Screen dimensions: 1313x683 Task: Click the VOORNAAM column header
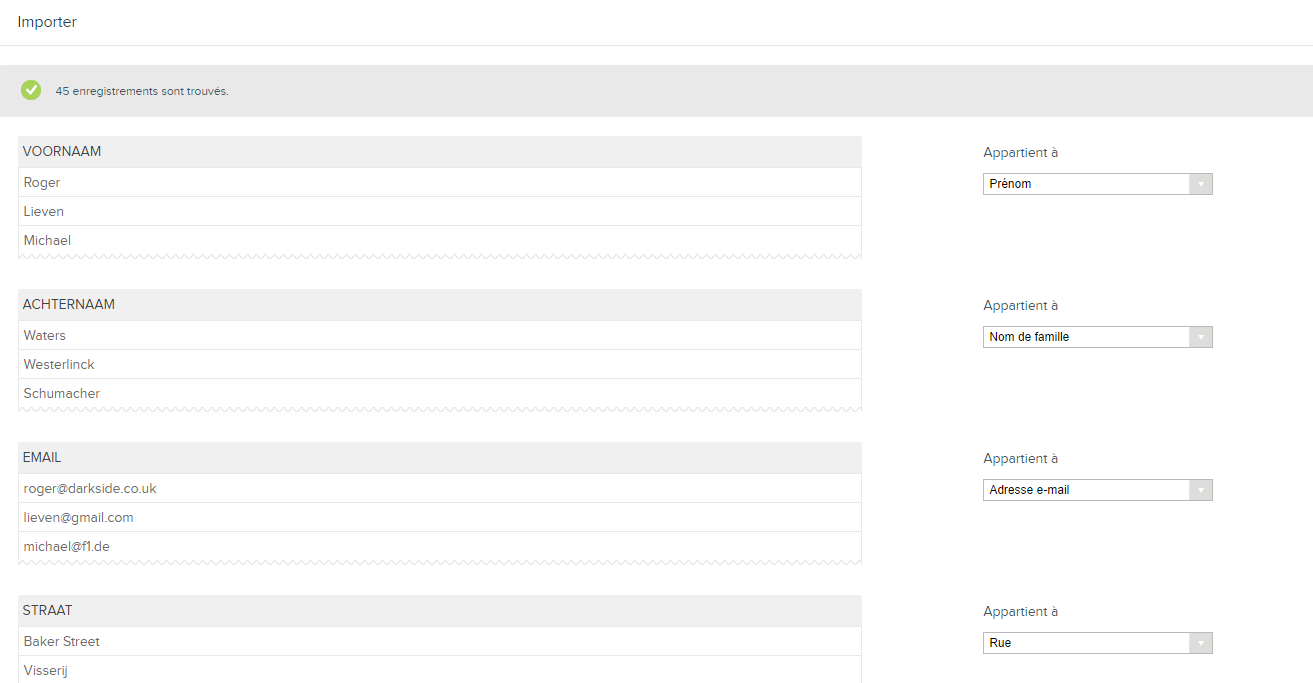coord(62,152)
